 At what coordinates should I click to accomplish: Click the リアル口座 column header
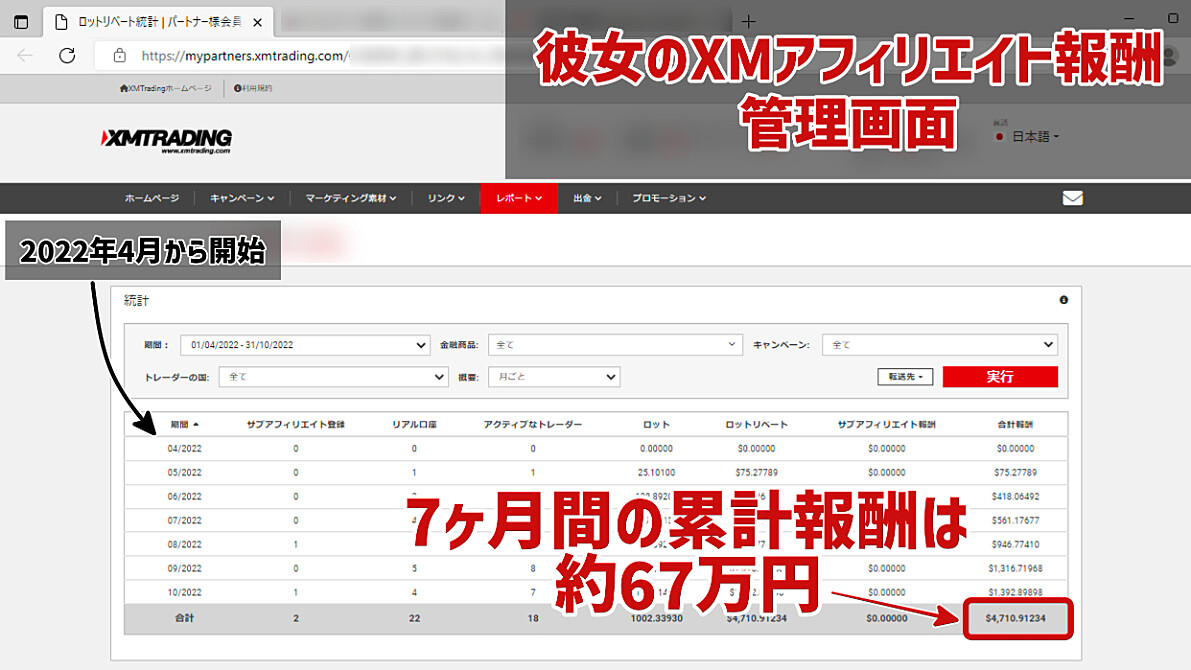[x=414, y=425]
